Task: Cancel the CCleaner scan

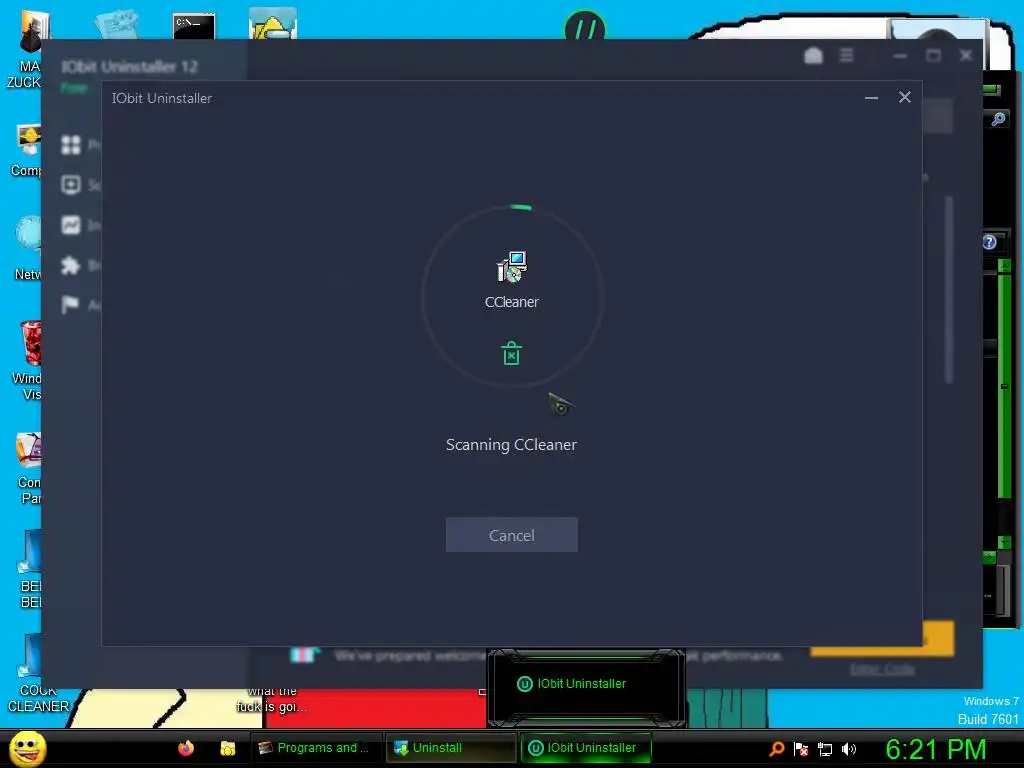Action: click(x=511, y=535)
